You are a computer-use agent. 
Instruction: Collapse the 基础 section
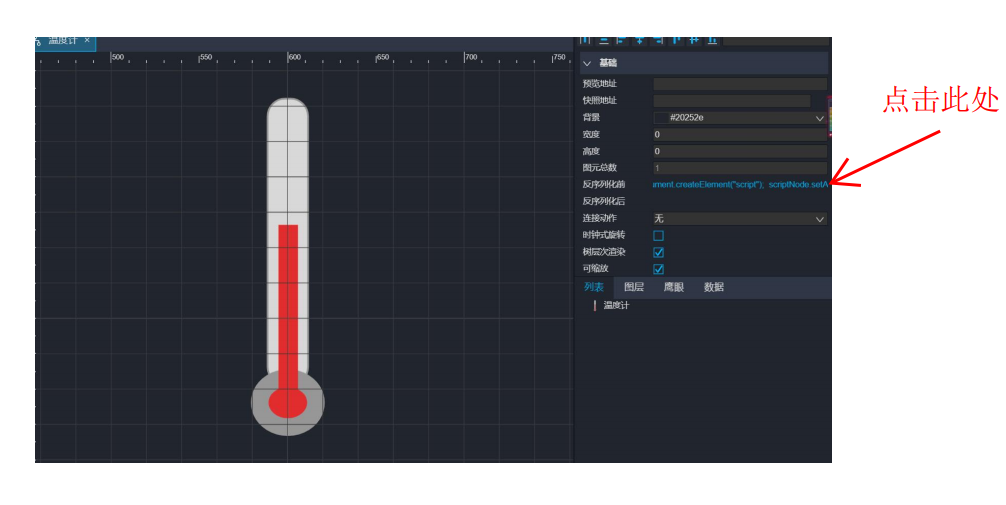click(x=587, y=63)
